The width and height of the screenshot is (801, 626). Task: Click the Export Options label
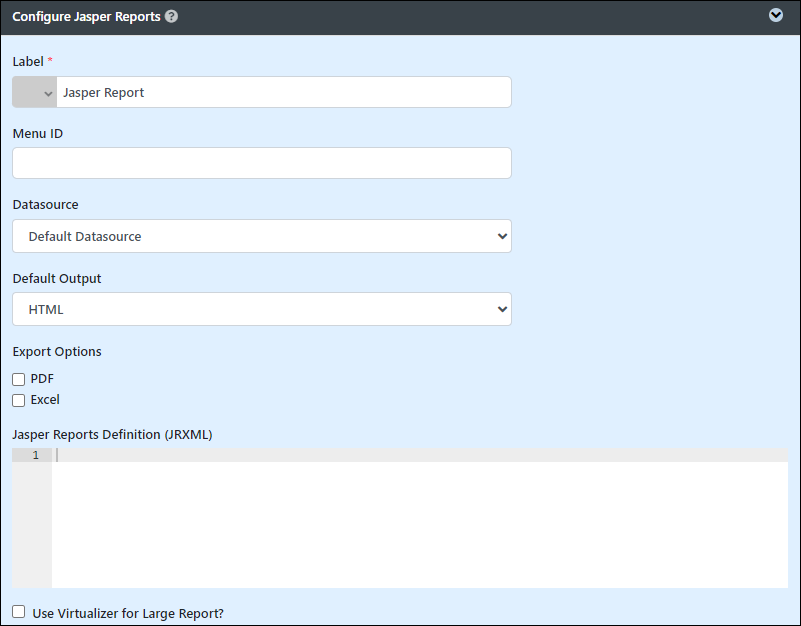(57, 352)
